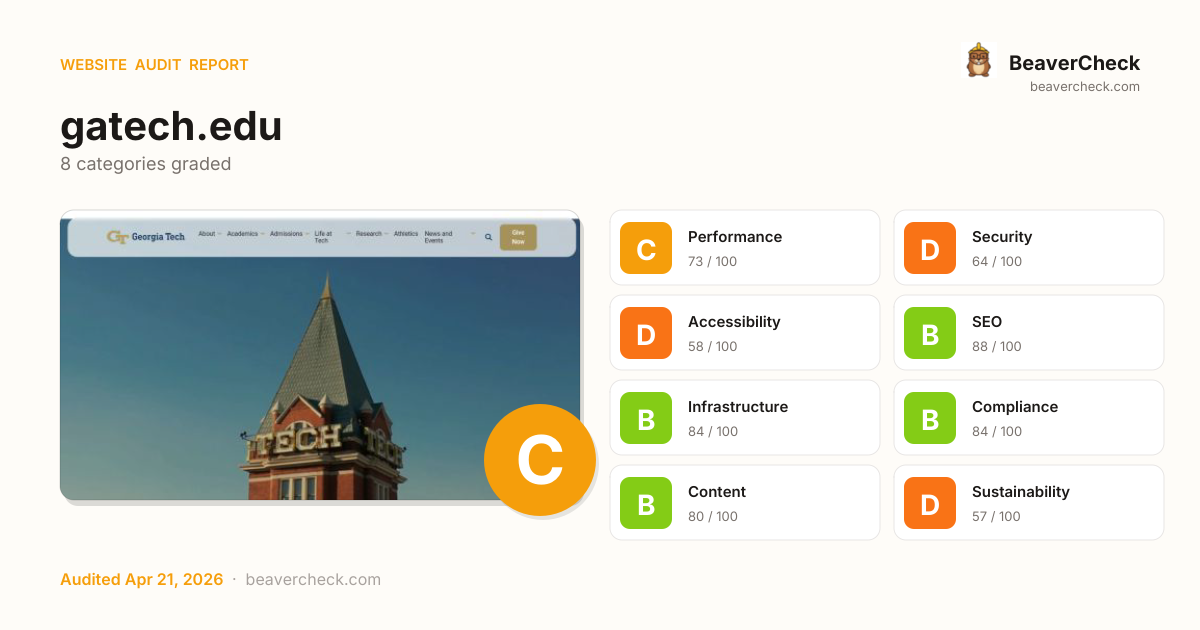The image size is (1200, 630).
Task: Click the BeaverCheck beaver mascot logo
Action: [x=978, y=61]
